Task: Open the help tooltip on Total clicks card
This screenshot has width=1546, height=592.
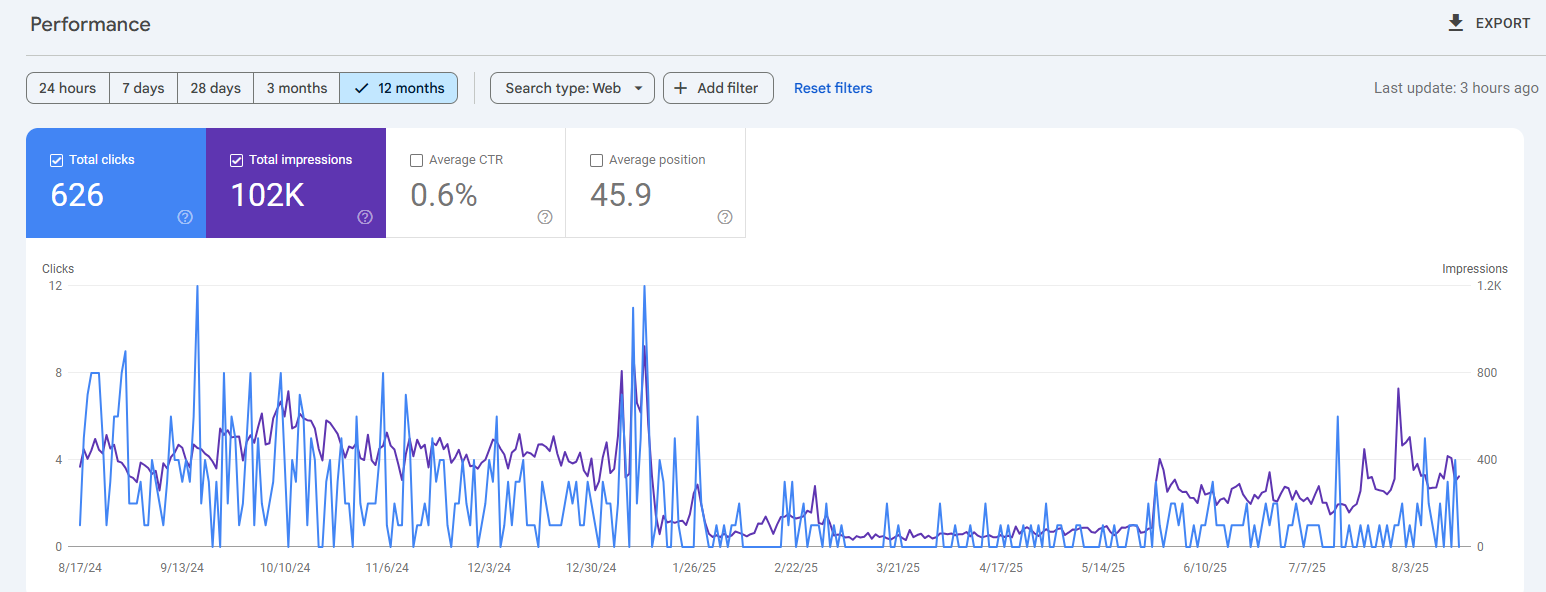Action: coord(185,217)
